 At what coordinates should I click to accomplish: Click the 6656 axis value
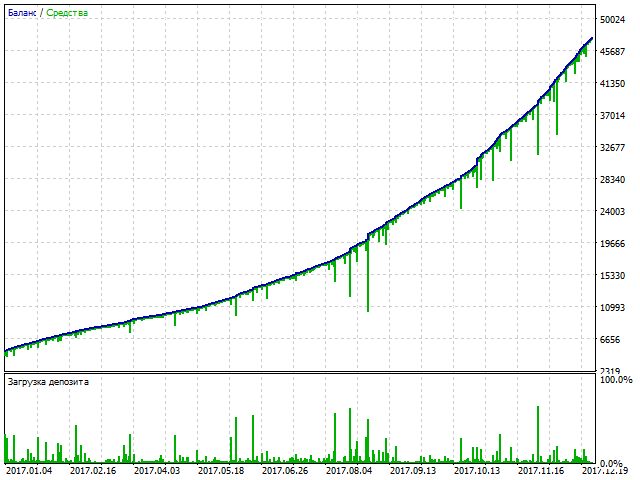pos(612,340)
